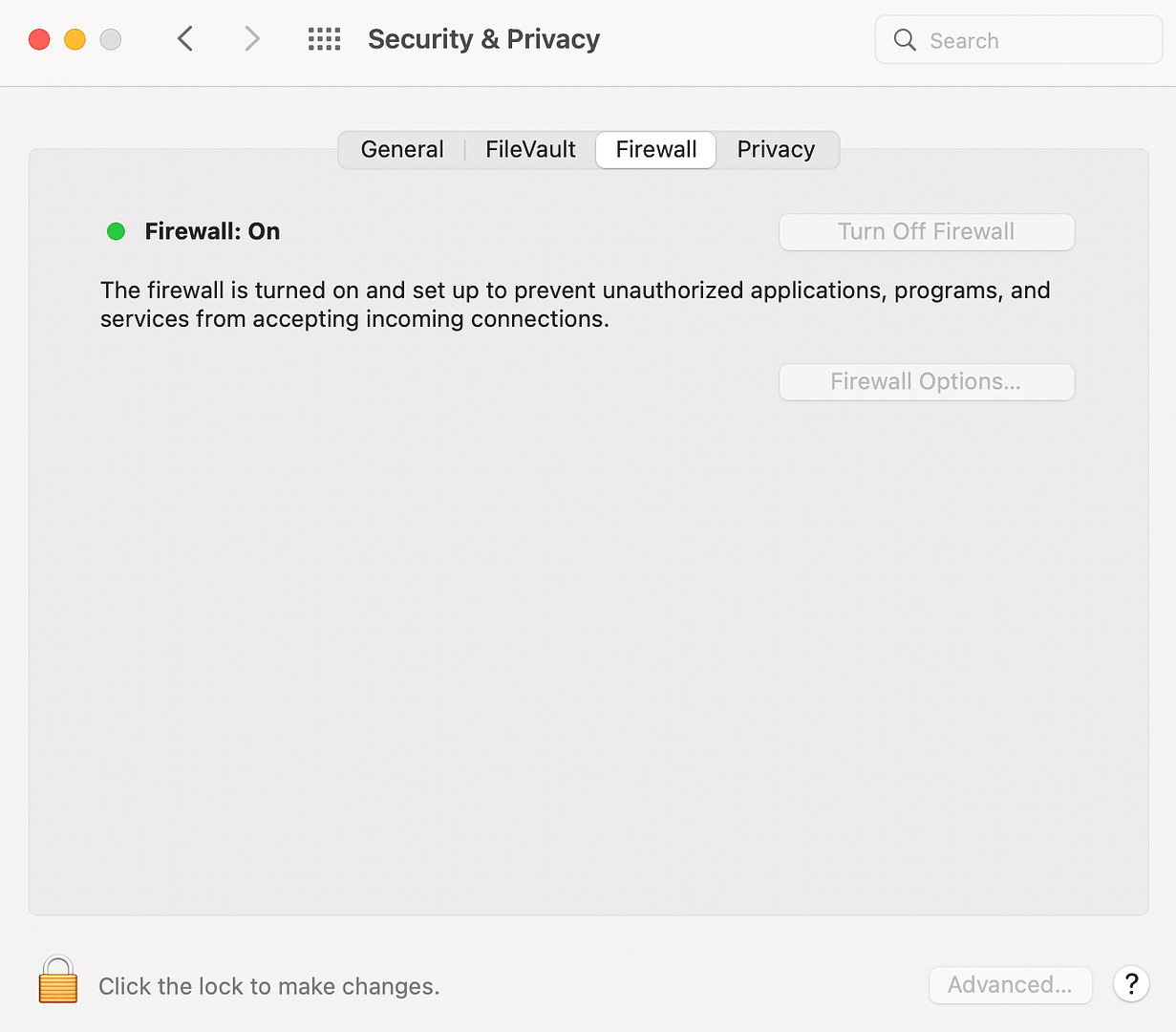Image resolution: width=1176 pixels, height=1032 pixels.
Task: Toggle the firewall off via its button
Action: point(926,231)
